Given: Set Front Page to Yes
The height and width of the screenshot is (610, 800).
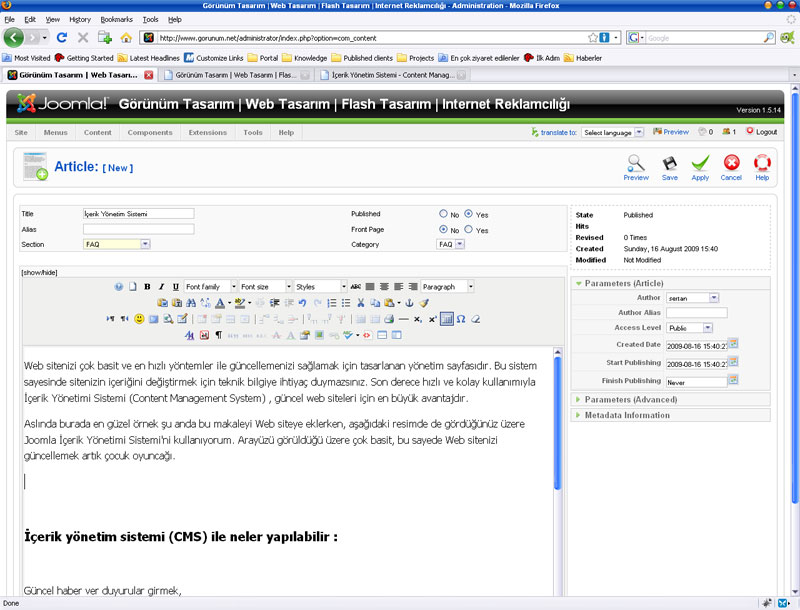Looking at the screenshot, I should pyautogui.click(x=468, y=230).
